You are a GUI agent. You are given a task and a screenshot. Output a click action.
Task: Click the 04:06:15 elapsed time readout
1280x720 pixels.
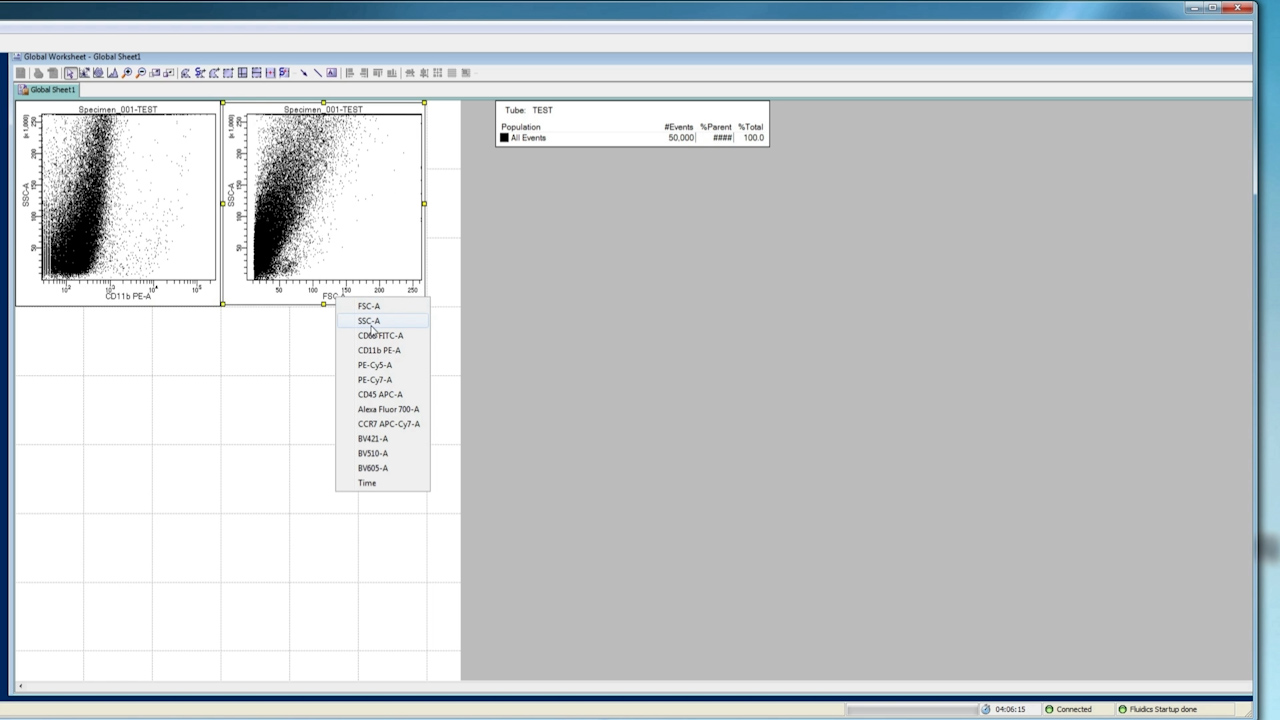point(1010,709)
